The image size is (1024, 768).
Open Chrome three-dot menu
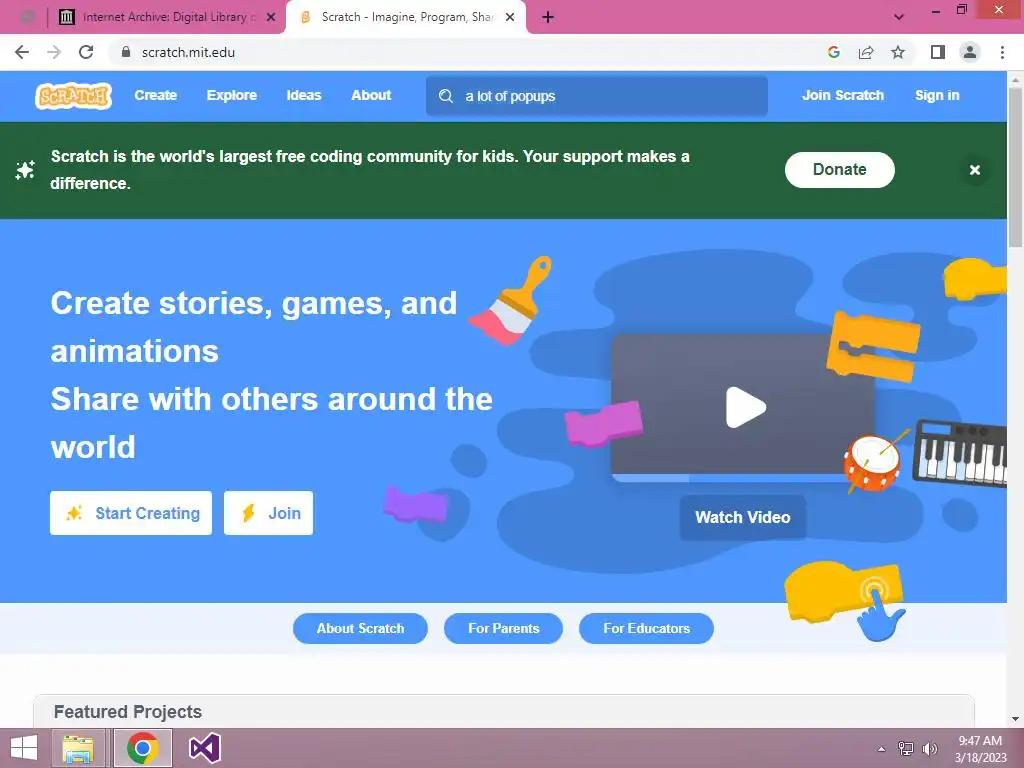click(1002, 52)
